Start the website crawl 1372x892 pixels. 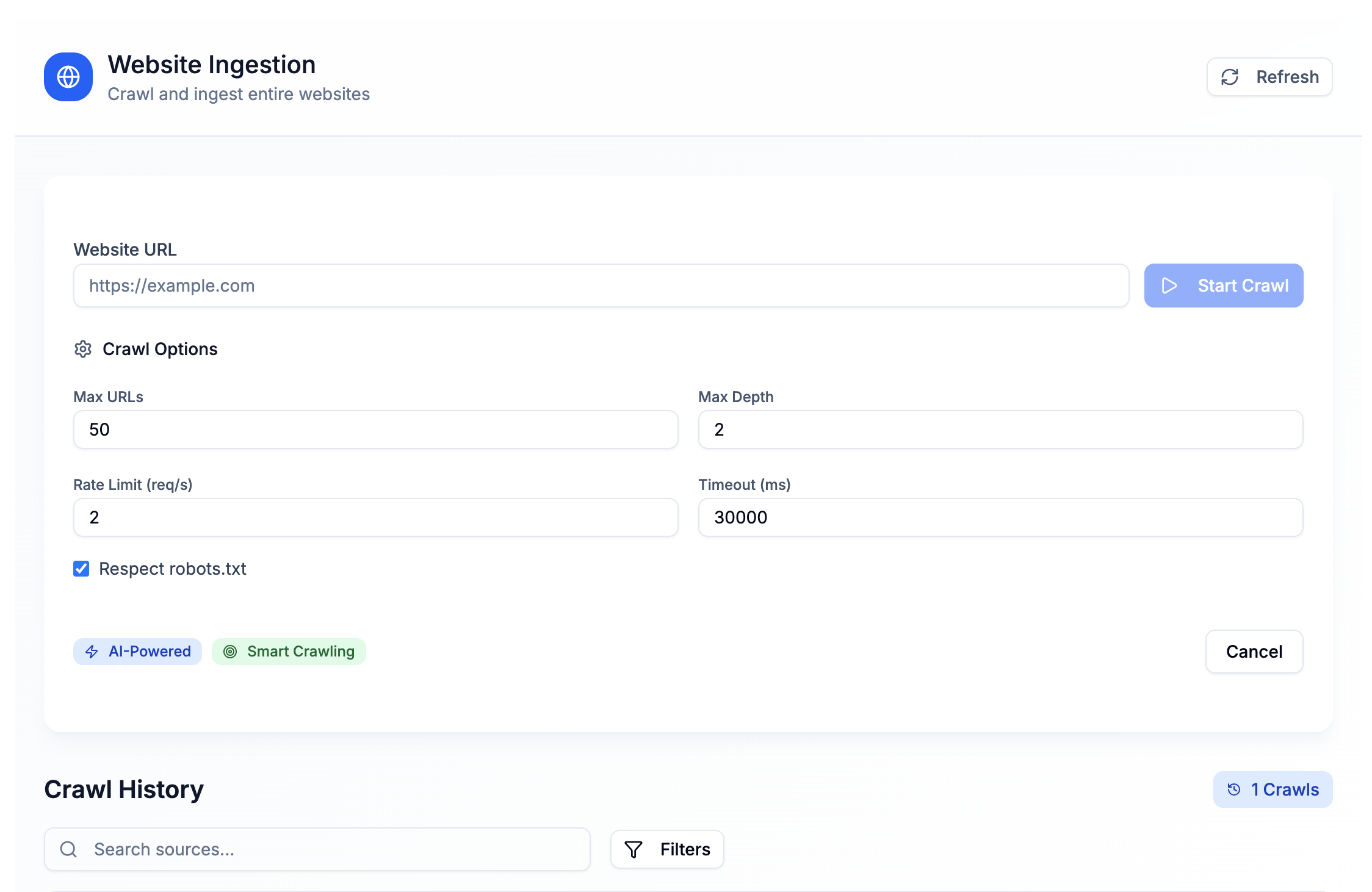click(x=1223, y=286)
